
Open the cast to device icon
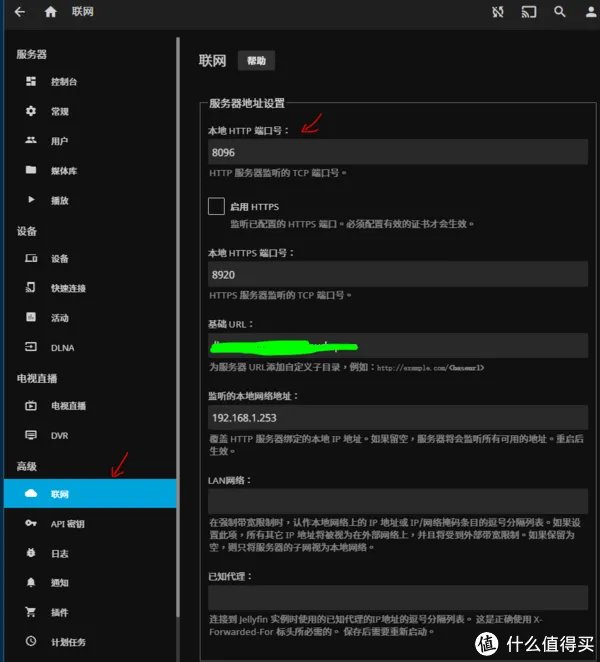(529, 12)
